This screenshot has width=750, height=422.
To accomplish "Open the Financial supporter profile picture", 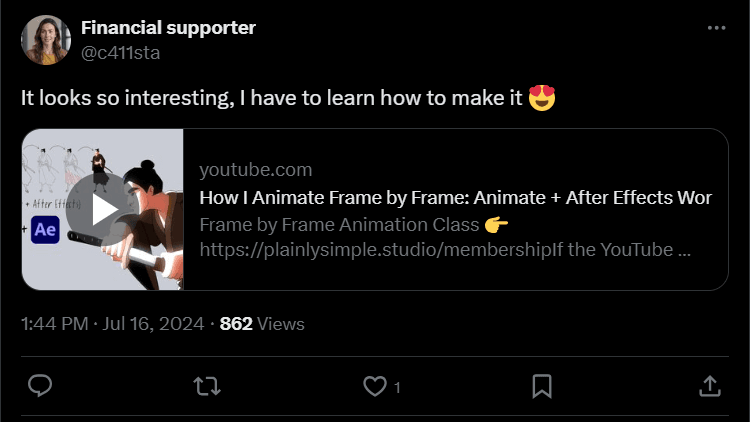I will point(46,40).
